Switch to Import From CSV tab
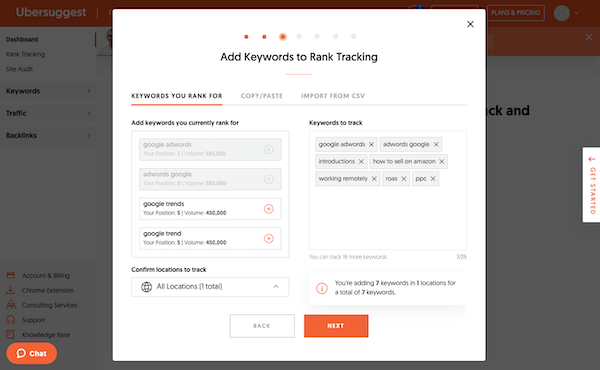600x370 pixels. [x=333, y=96]
